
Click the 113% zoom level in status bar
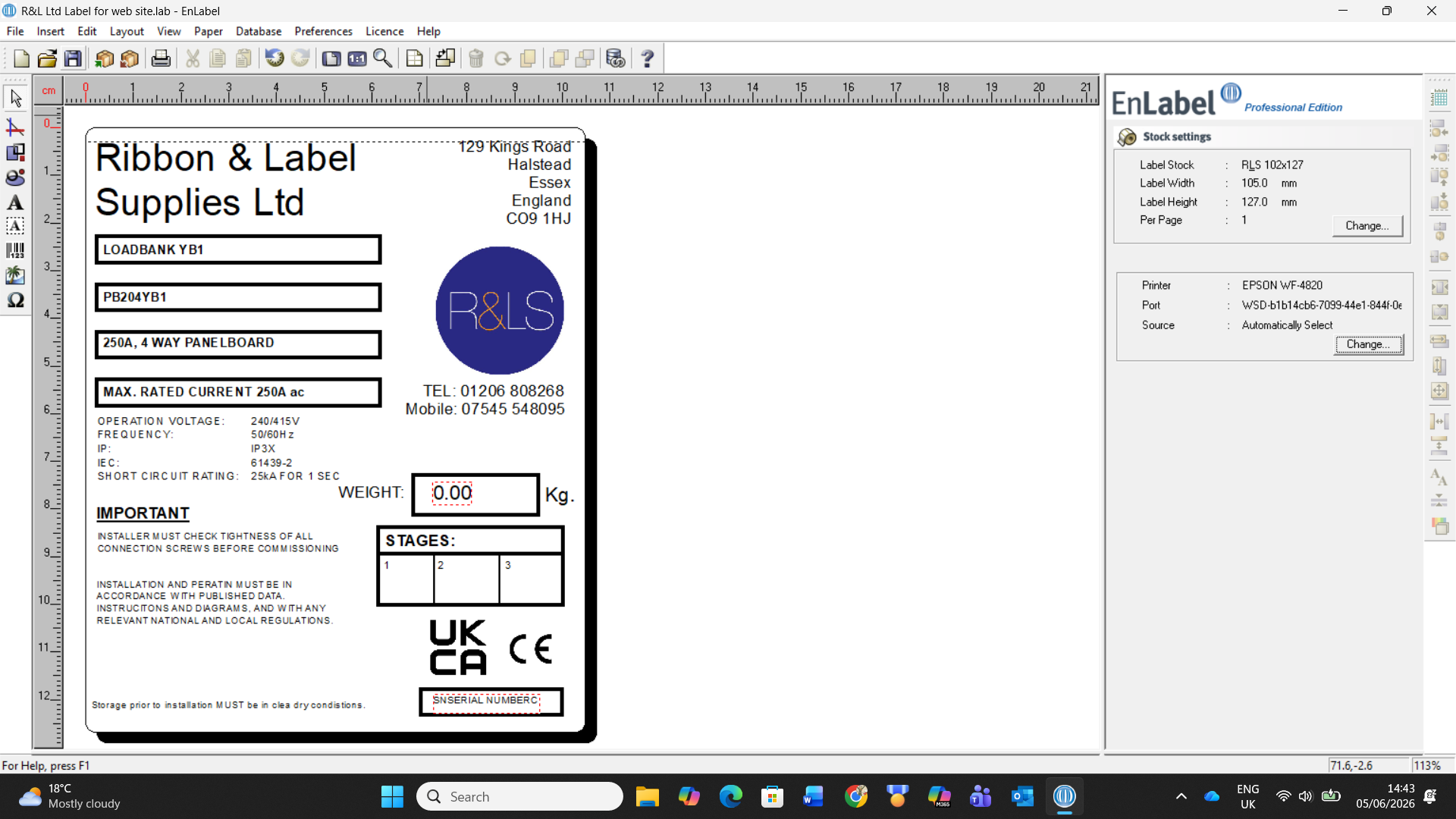[x=1428, y=765]
